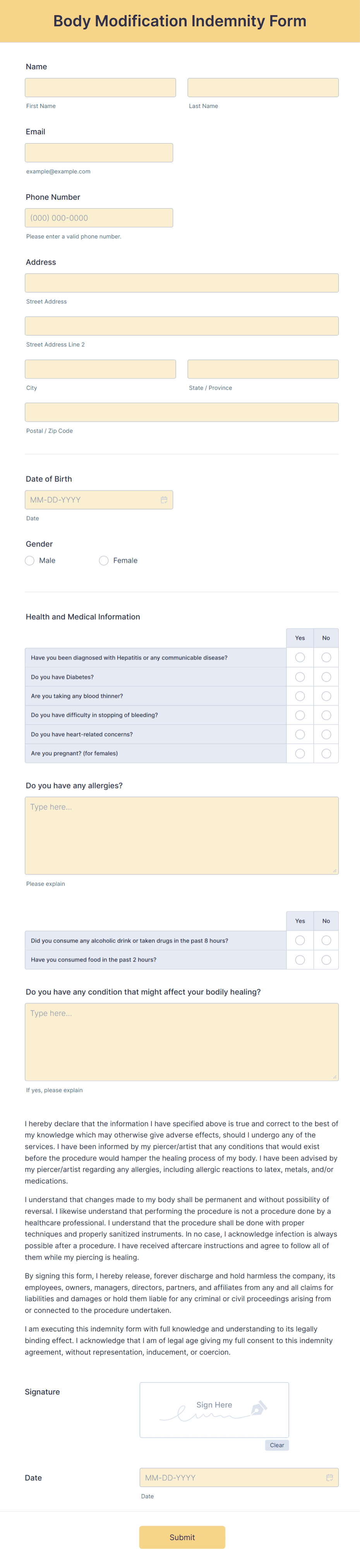Open the signature Date calendar picker
This screenshot has width=360, height=1568.
click(x=329, y=1478)
